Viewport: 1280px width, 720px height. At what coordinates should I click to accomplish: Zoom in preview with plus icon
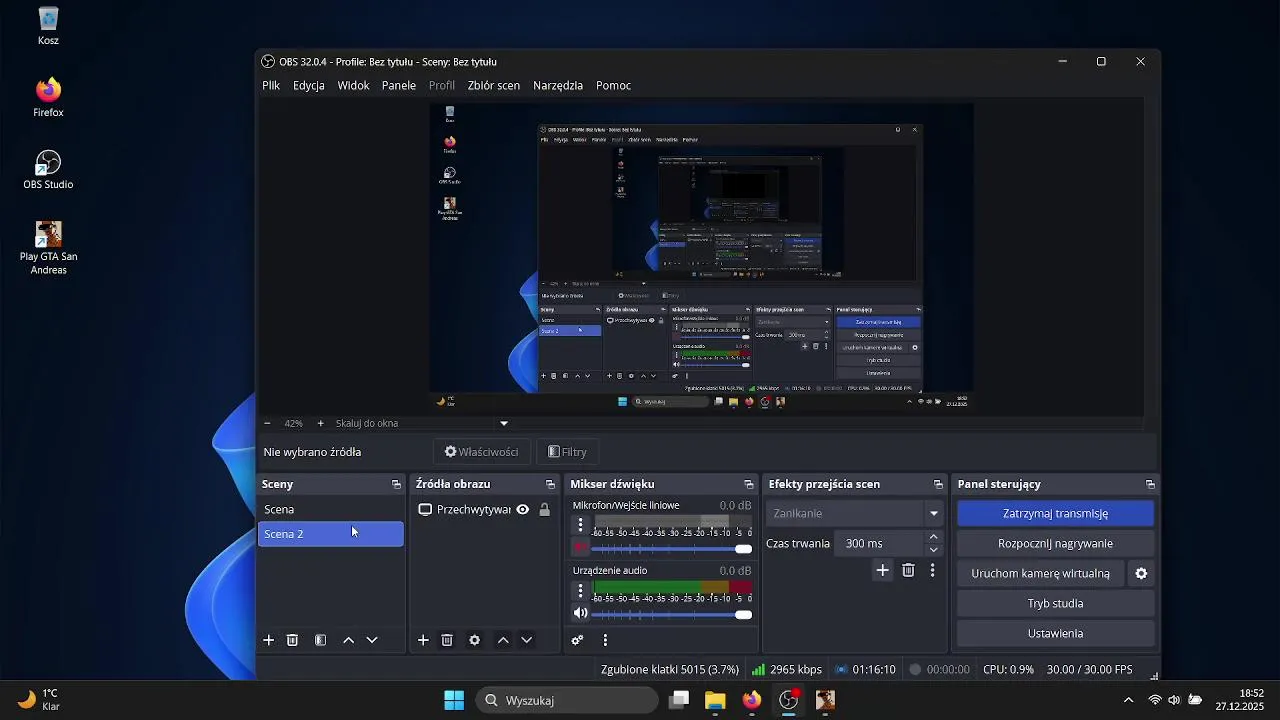(x=320, y=423)
